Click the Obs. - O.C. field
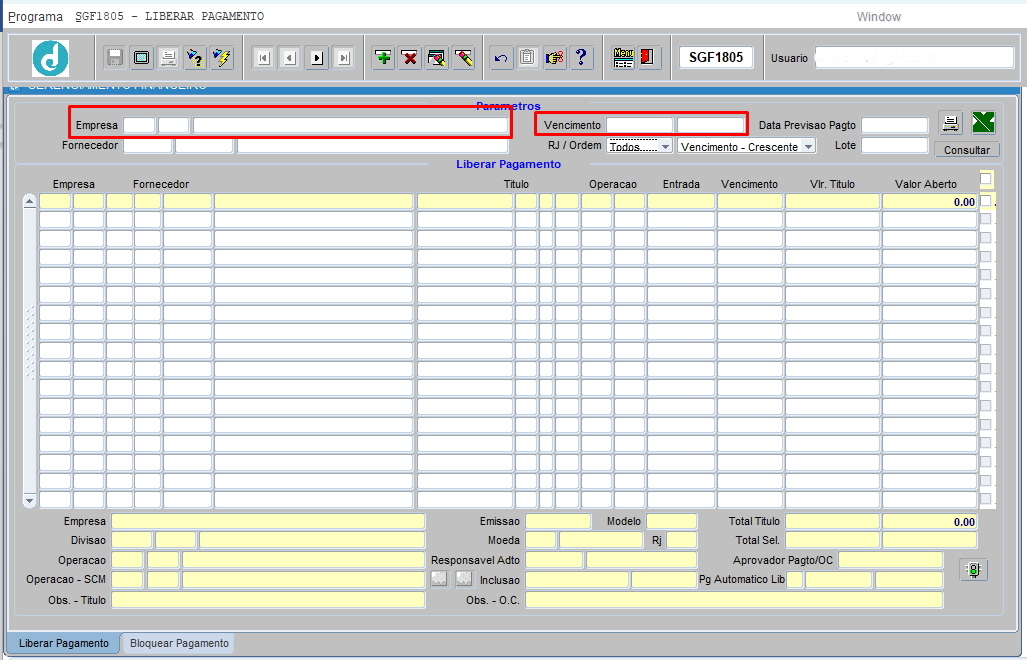The image size is (1027, 660). point(734,600)
